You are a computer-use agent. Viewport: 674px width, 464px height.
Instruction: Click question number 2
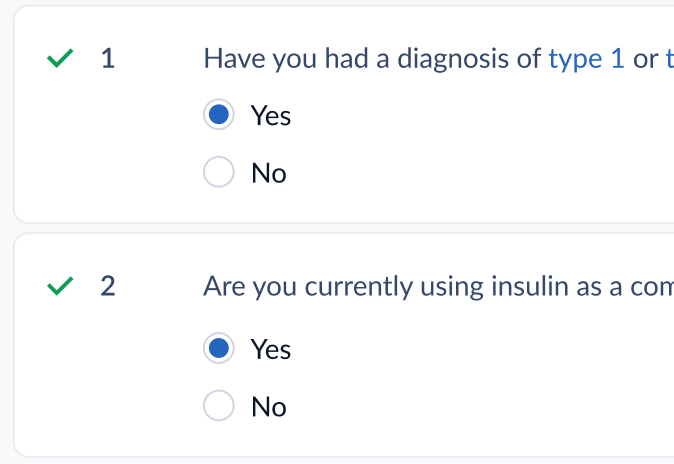[x=108, y=286]
